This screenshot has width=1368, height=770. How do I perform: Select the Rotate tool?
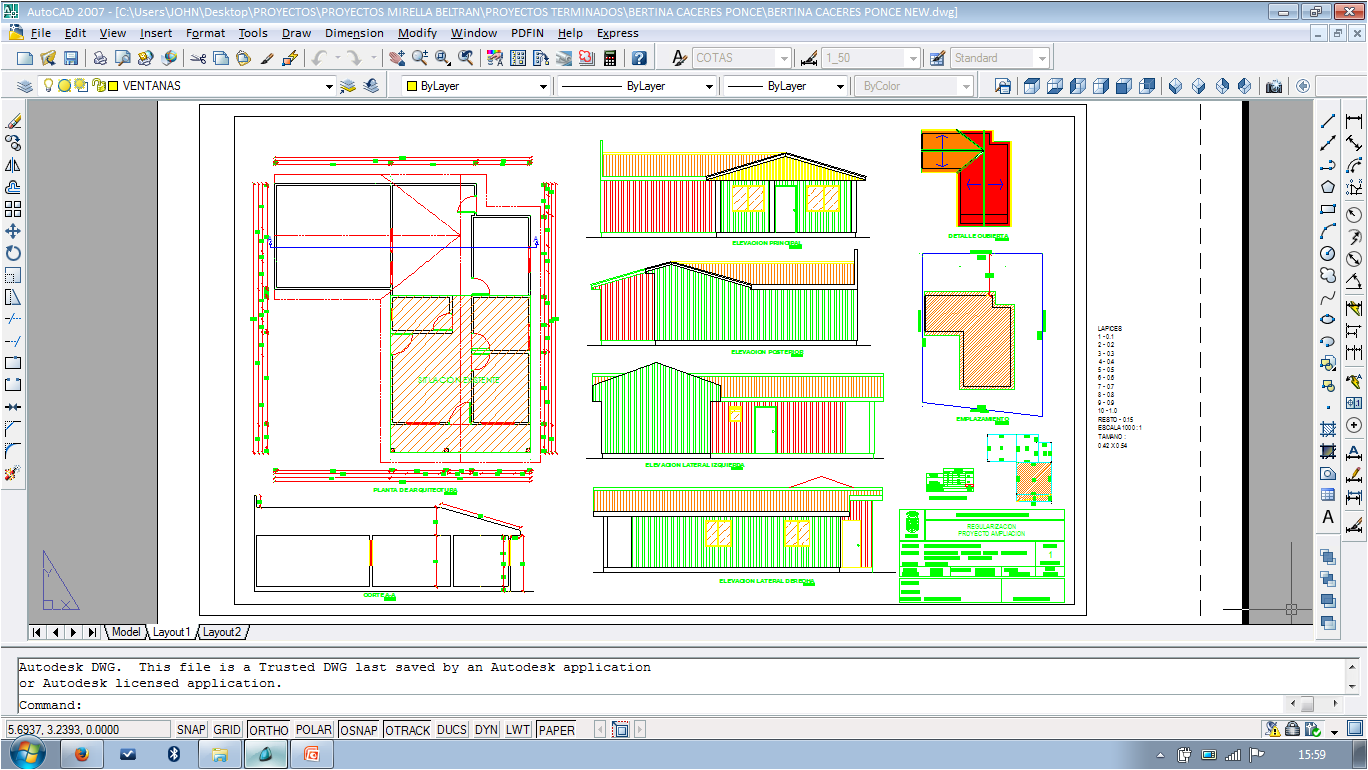[x=13, y=253]
